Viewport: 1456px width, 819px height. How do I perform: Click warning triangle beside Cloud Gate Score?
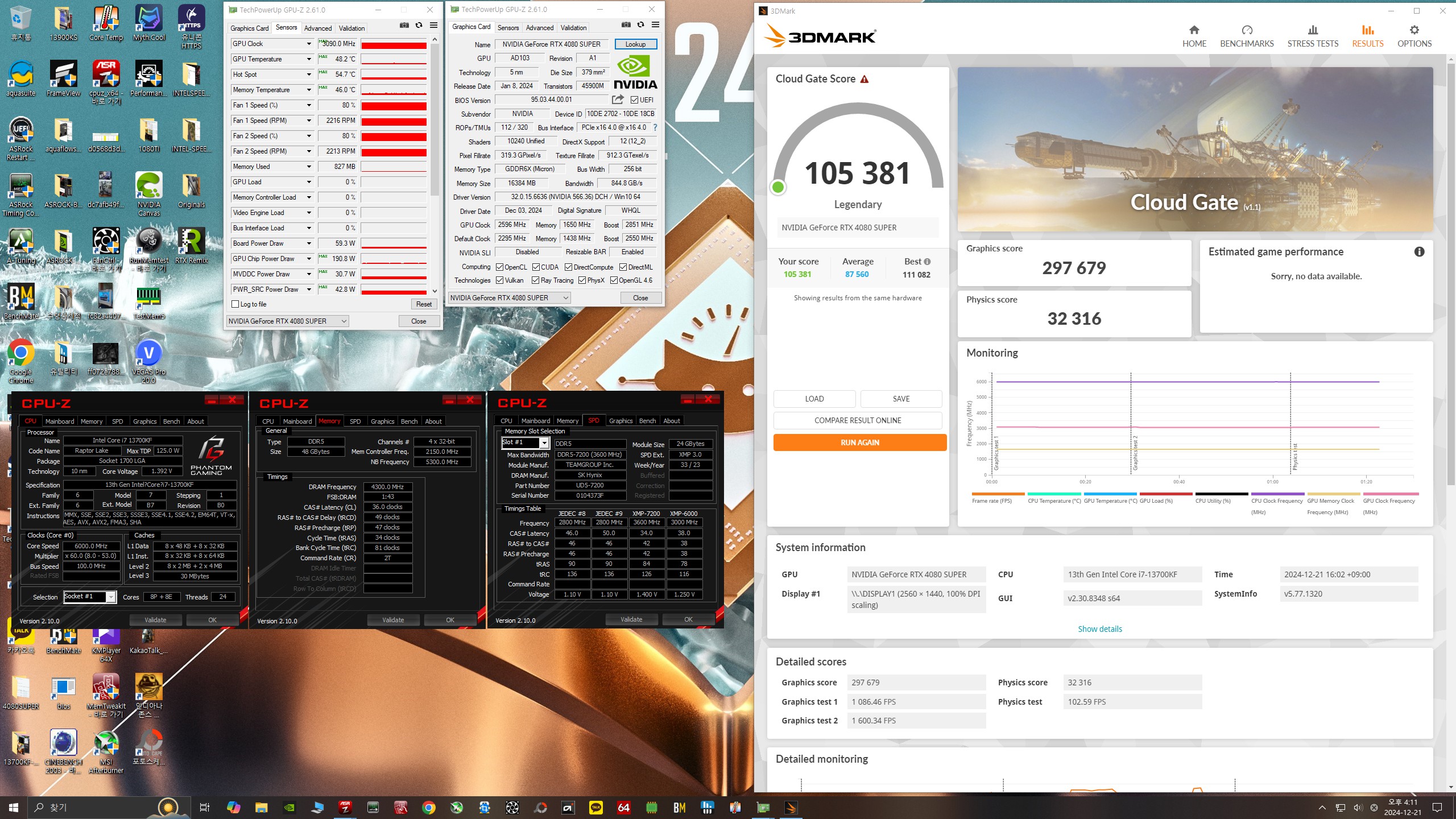864,79
